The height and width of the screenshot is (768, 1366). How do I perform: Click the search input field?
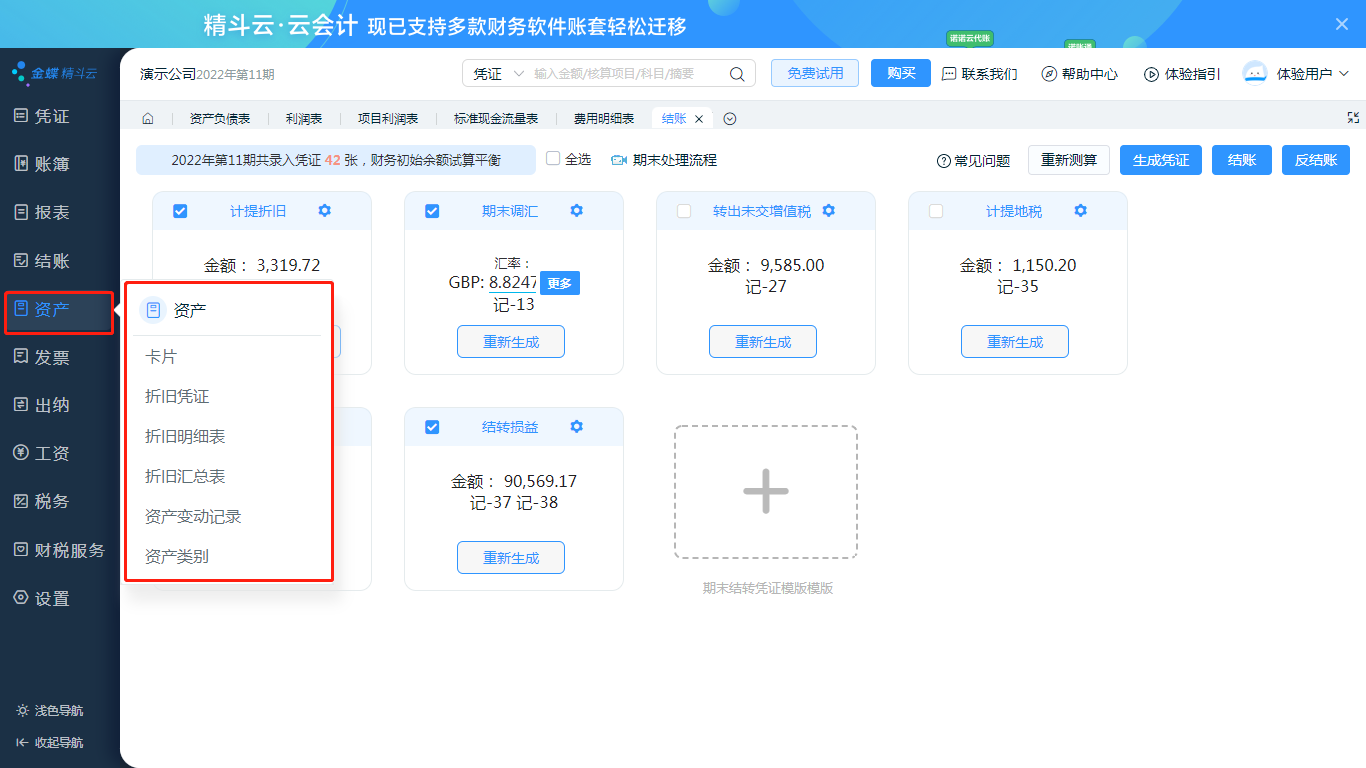click(x=625, y=74)
